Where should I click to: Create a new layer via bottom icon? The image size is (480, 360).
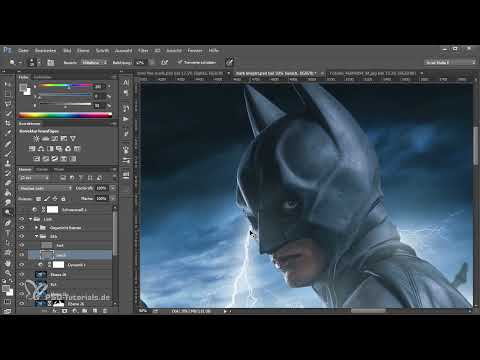pyautogui.click(x=95, y=311)
